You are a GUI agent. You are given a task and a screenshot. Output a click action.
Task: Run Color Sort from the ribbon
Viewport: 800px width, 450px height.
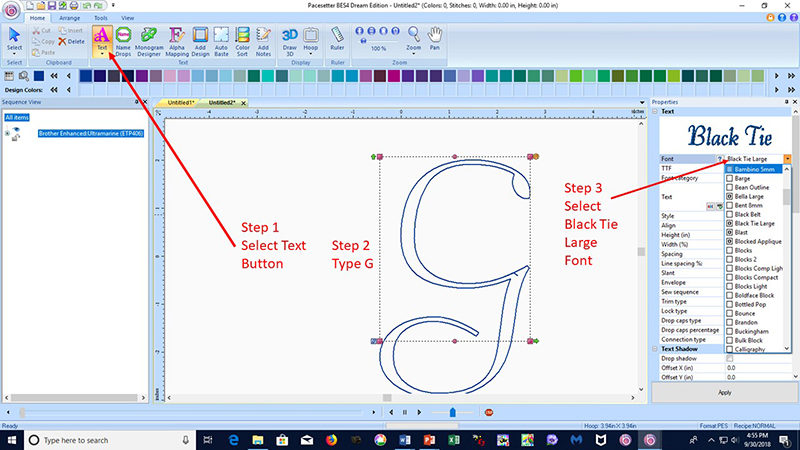(x=243, y=41)
